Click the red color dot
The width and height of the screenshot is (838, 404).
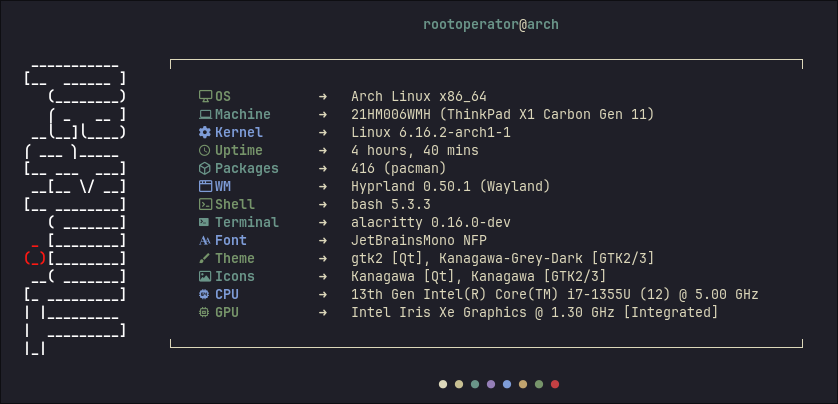pos(555,384)
